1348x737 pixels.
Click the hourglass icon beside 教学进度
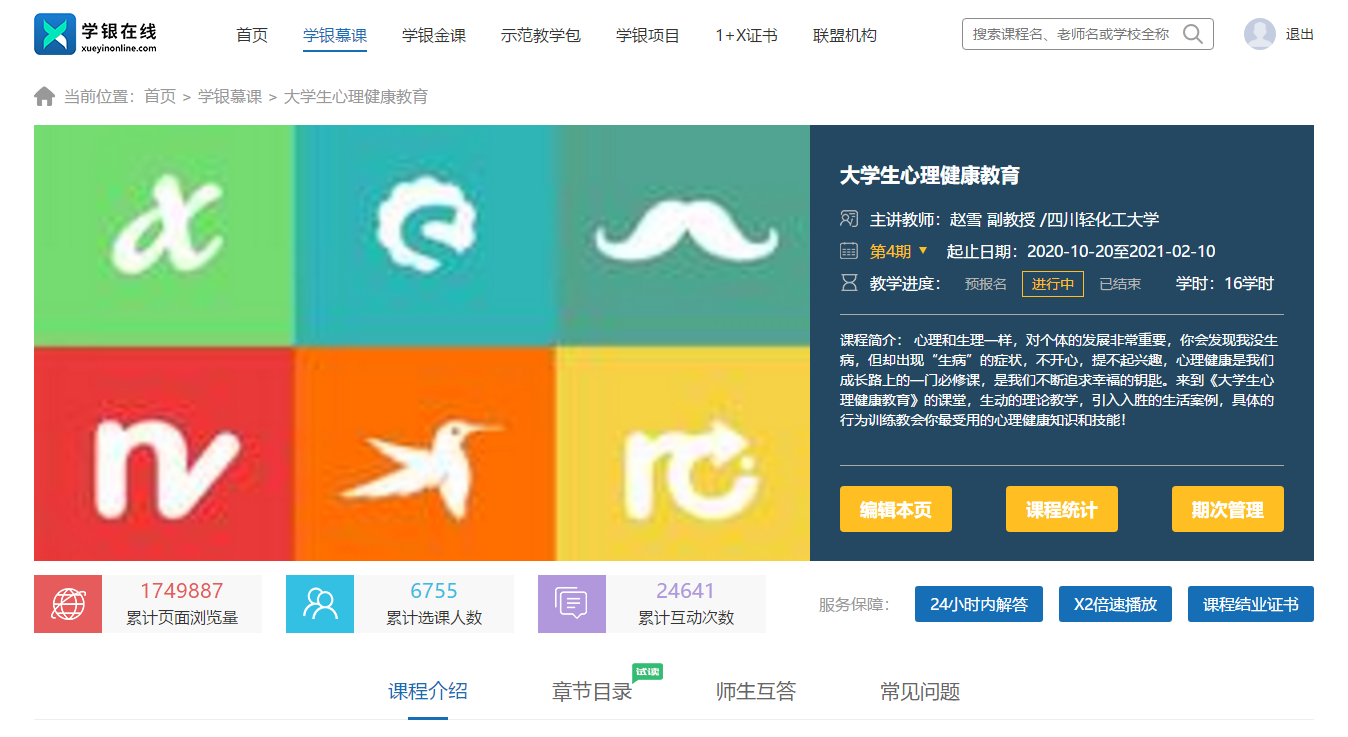[x=849, y=284]
